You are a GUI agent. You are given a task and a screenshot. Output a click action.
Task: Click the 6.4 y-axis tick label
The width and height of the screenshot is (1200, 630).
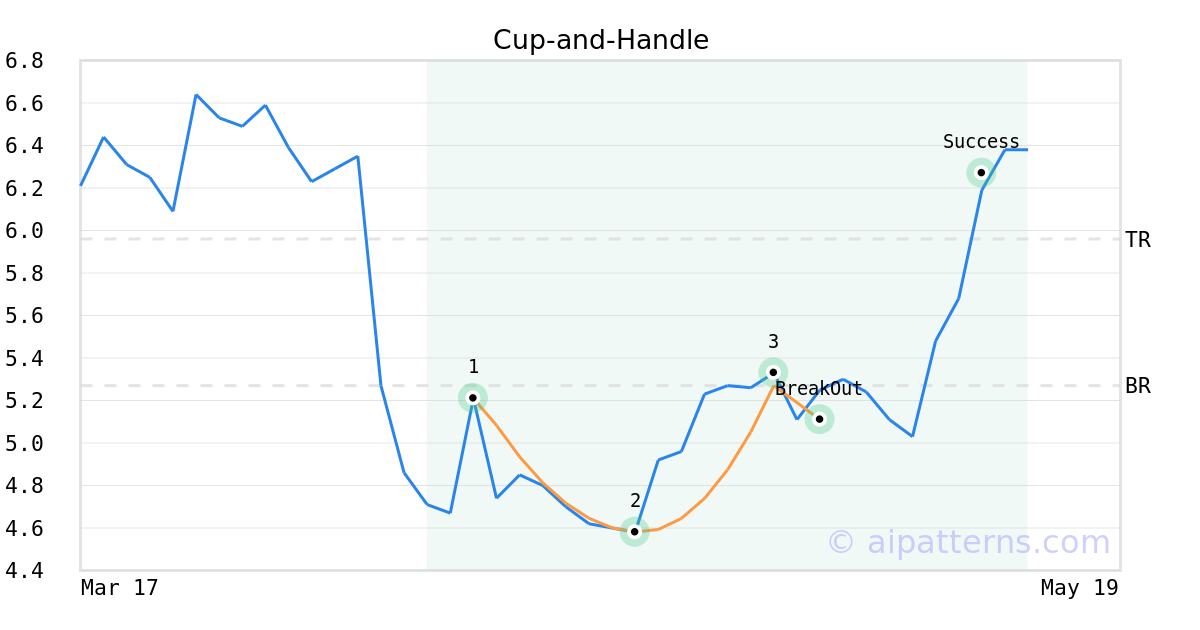click(24, 146)
